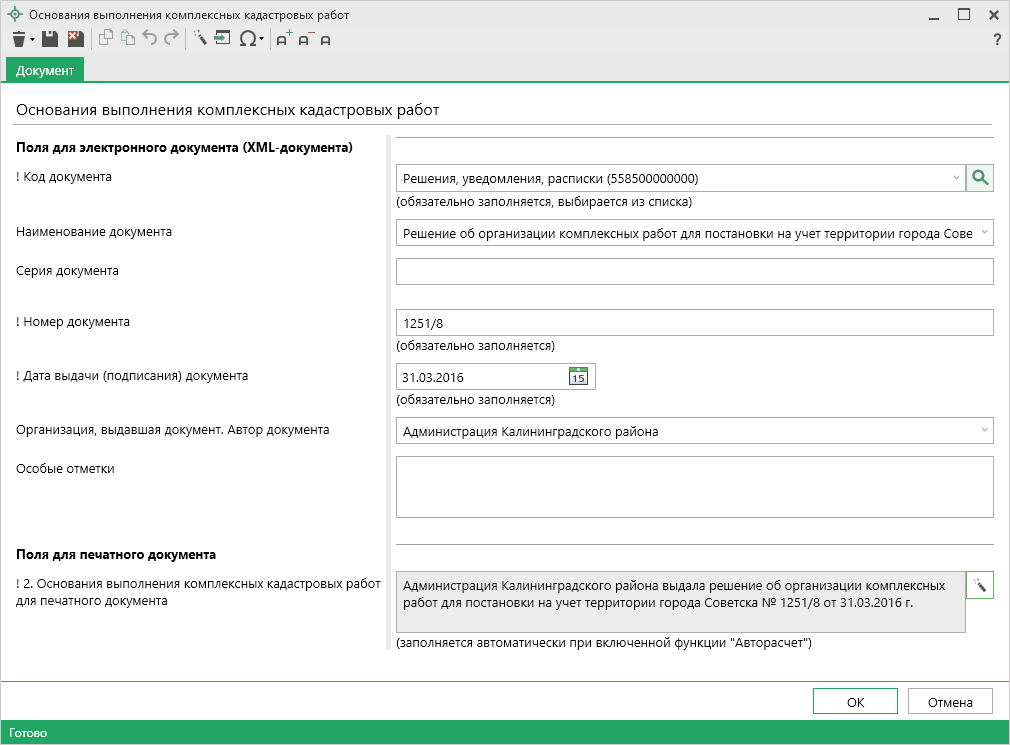Screen dimensions: 1010x745
Task: Expand the "Наименование документа" dropdown
Action: [984, 233]
